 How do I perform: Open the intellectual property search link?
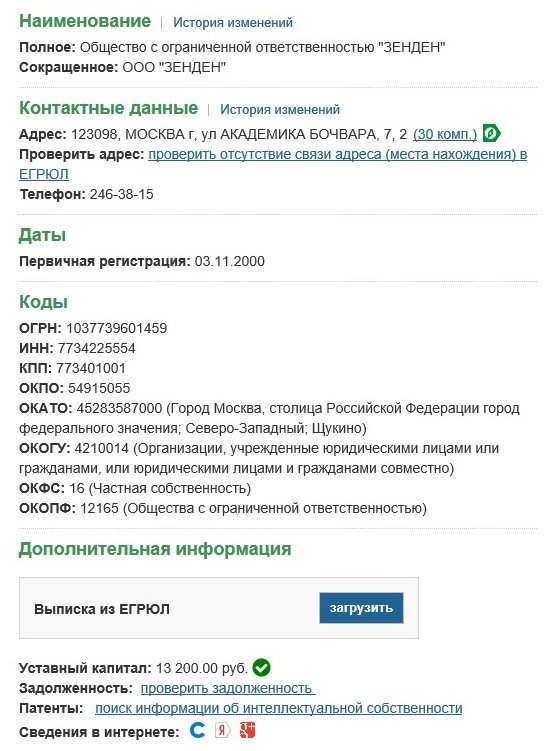pyautogui.click(x=279, y=708)
